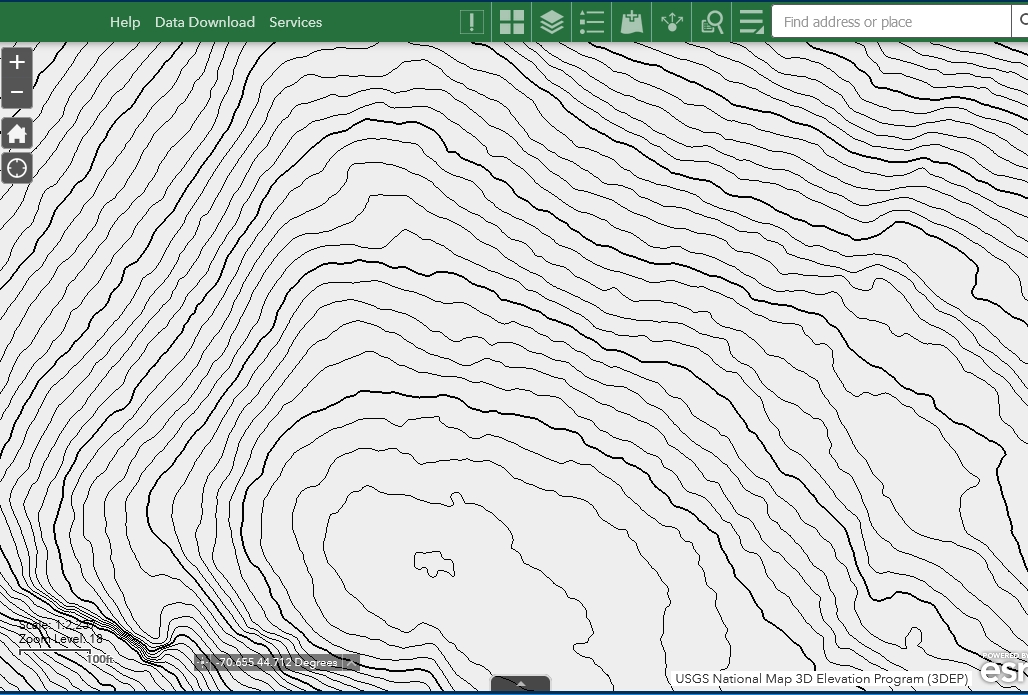
Task: Open the Layer List stacked-layers icon
Action: [552, 22]
